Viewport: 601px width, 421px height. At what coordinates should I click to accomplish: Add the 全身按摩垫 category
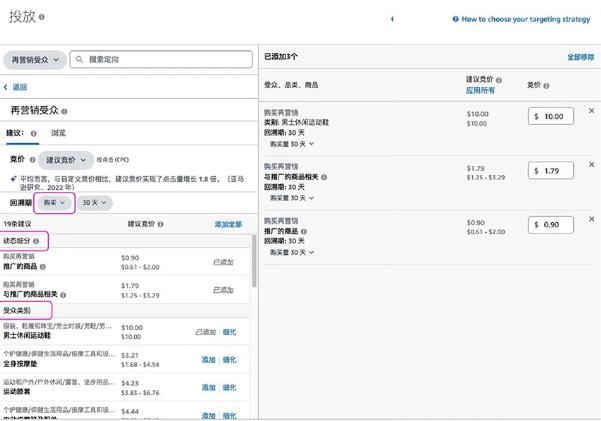pyautogui.click(x=208, y=360)
